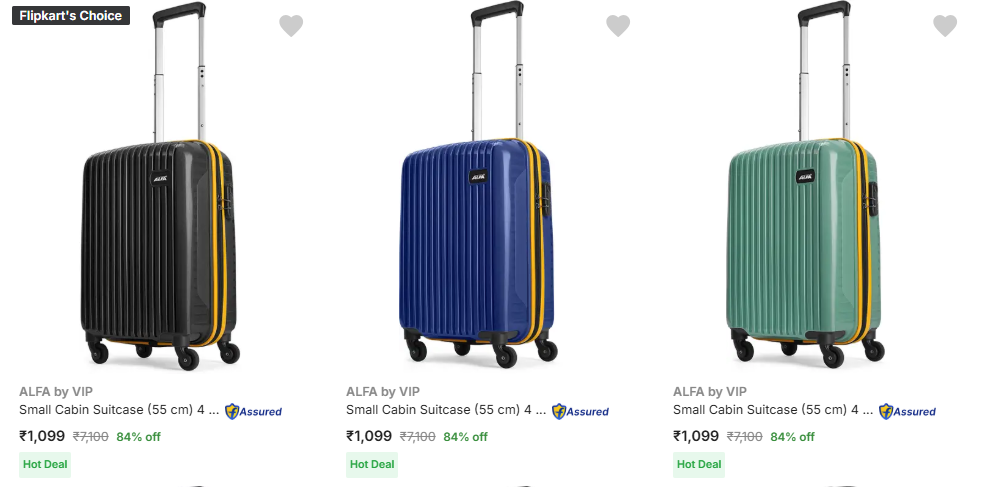Add the black suitcase to wishlist
985x487 pixels.
(291, 26)
